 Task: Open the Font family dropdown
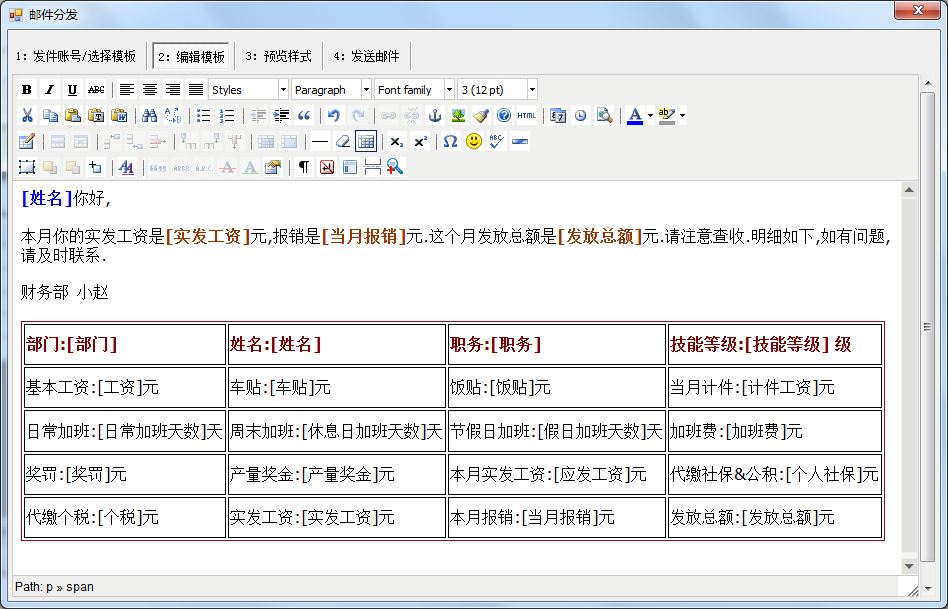(410, 88)
